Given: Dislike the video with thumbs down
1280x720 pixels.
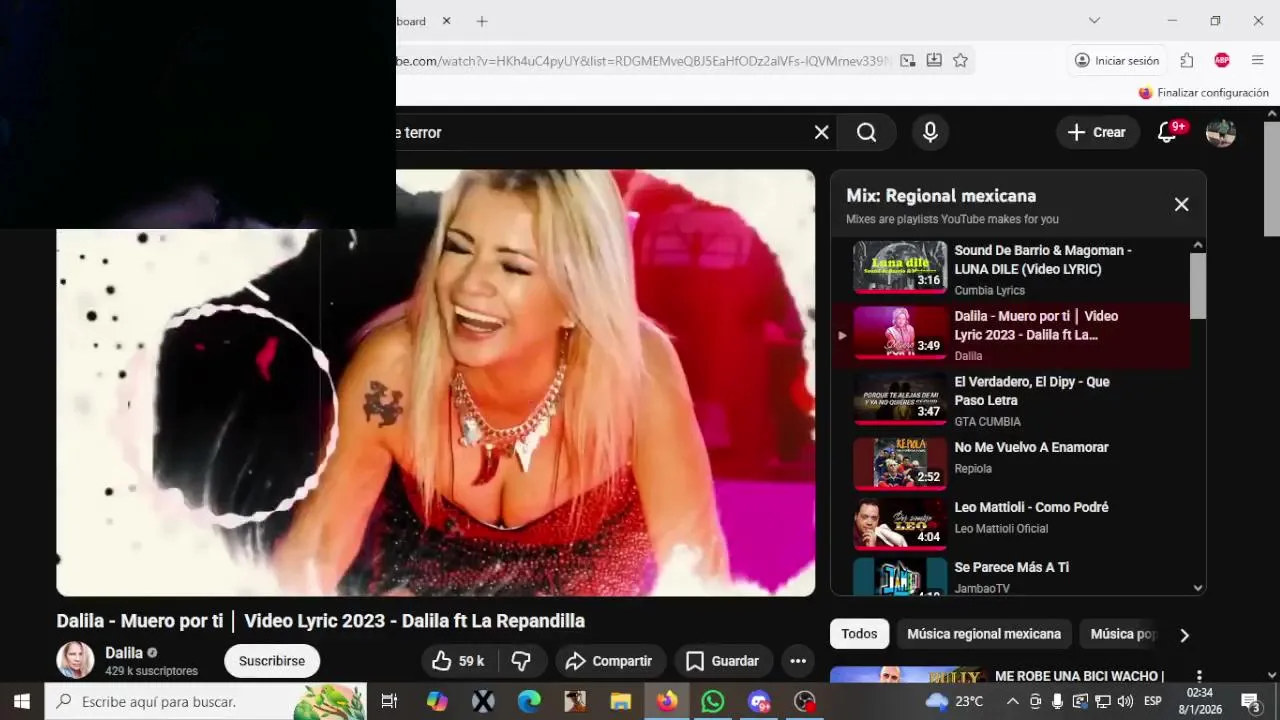Looking at the screenshot, I should click(x=521, y=661).
